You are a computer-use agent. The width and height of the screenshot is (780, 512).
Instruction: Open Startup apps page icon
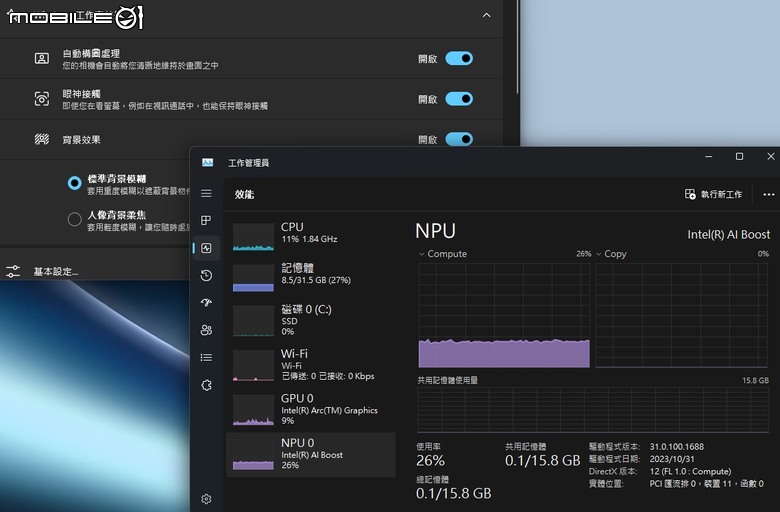tap(206, 303)
